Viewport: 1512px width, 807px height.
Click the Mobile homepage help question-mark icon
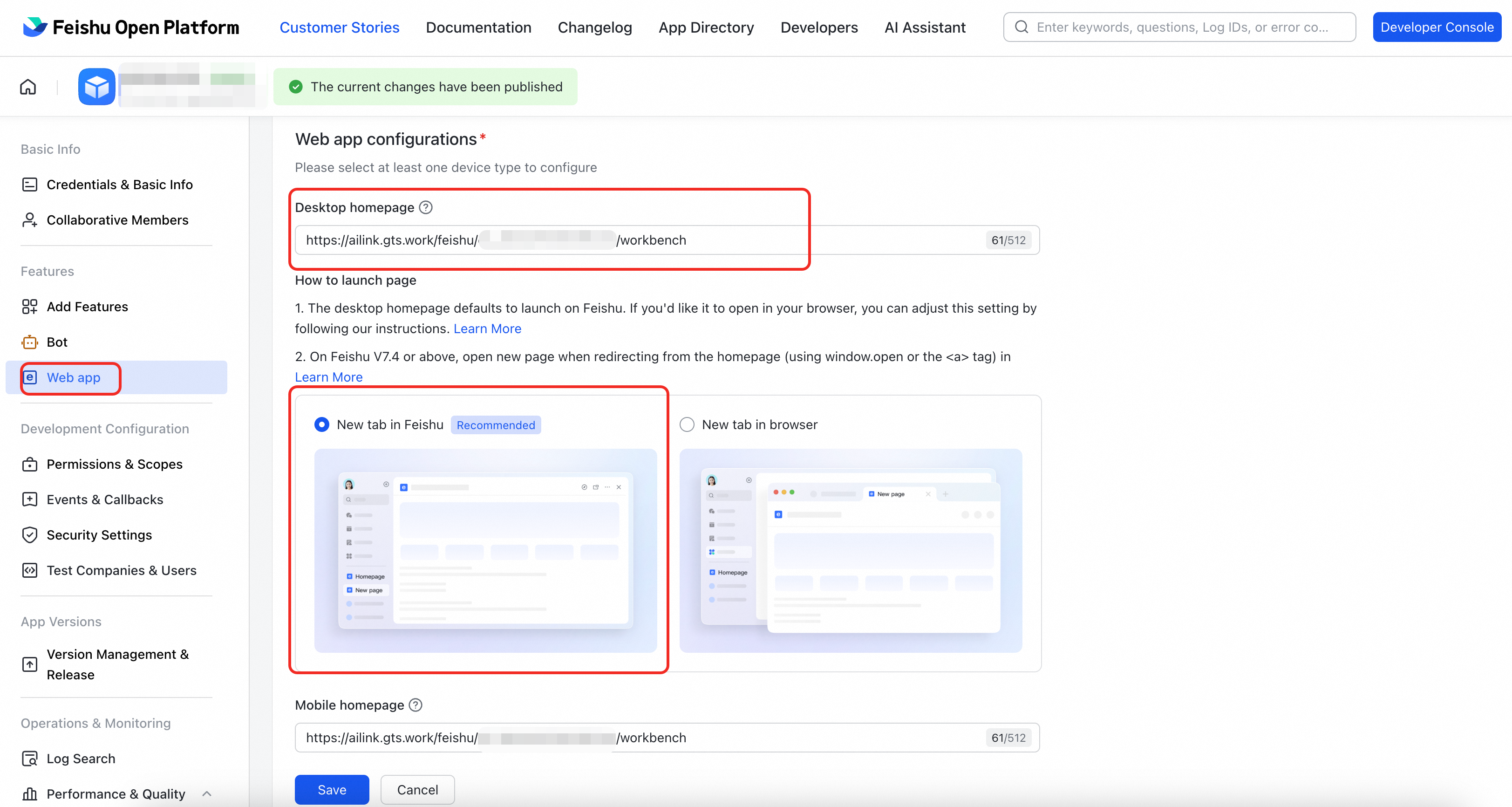click(x=415, y=705)
